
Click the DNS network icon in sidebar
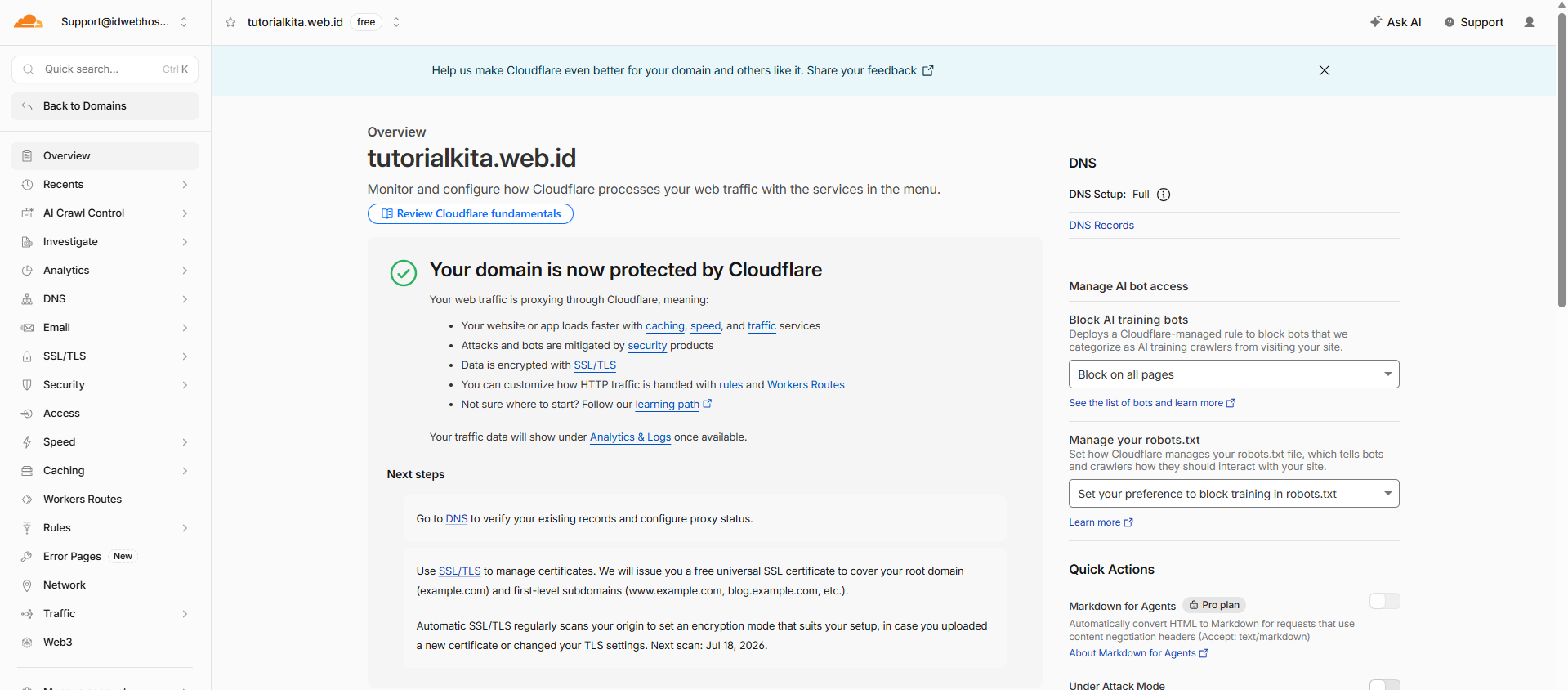click(x=27, y=299)
